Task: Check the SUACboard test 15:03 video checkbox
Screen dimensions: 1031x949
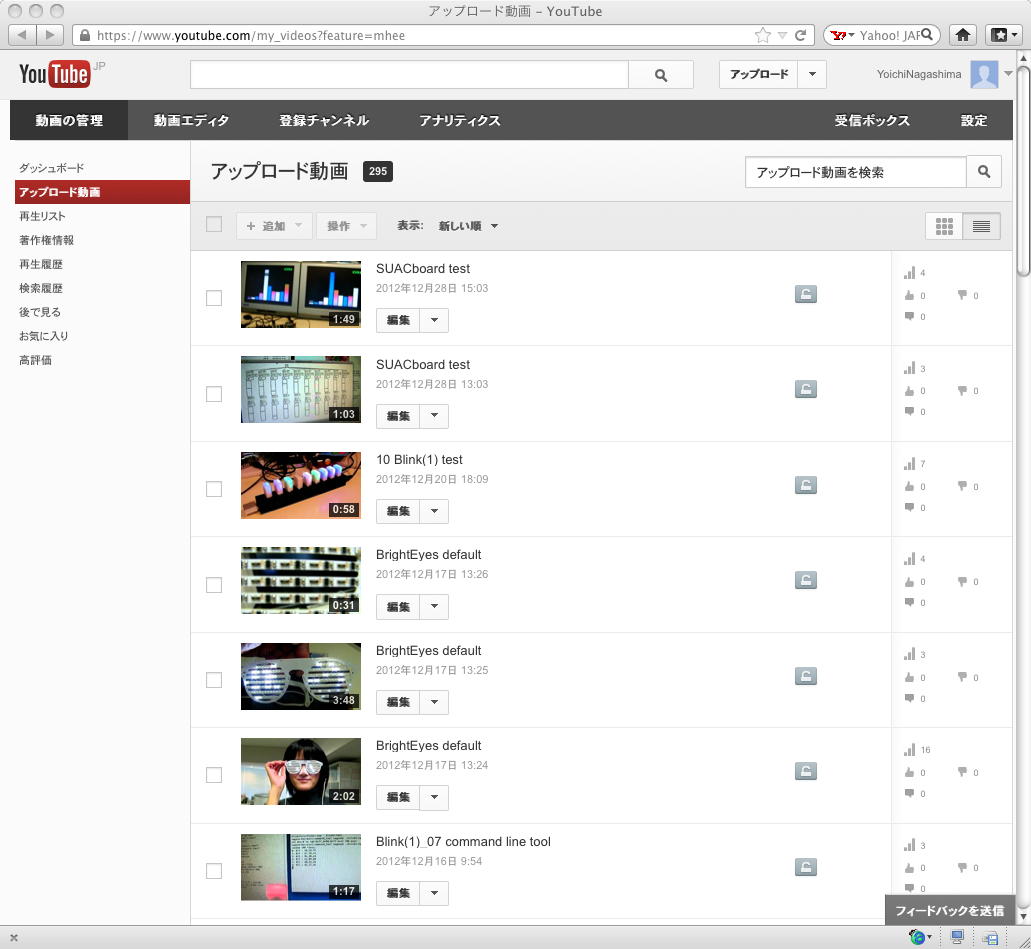Action: 214,298
